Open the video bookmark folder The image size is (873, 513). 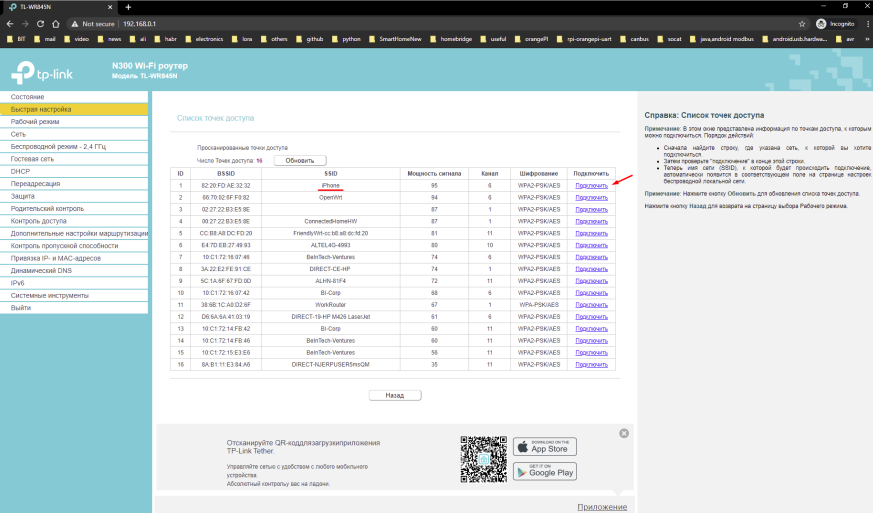click(76, 39)
